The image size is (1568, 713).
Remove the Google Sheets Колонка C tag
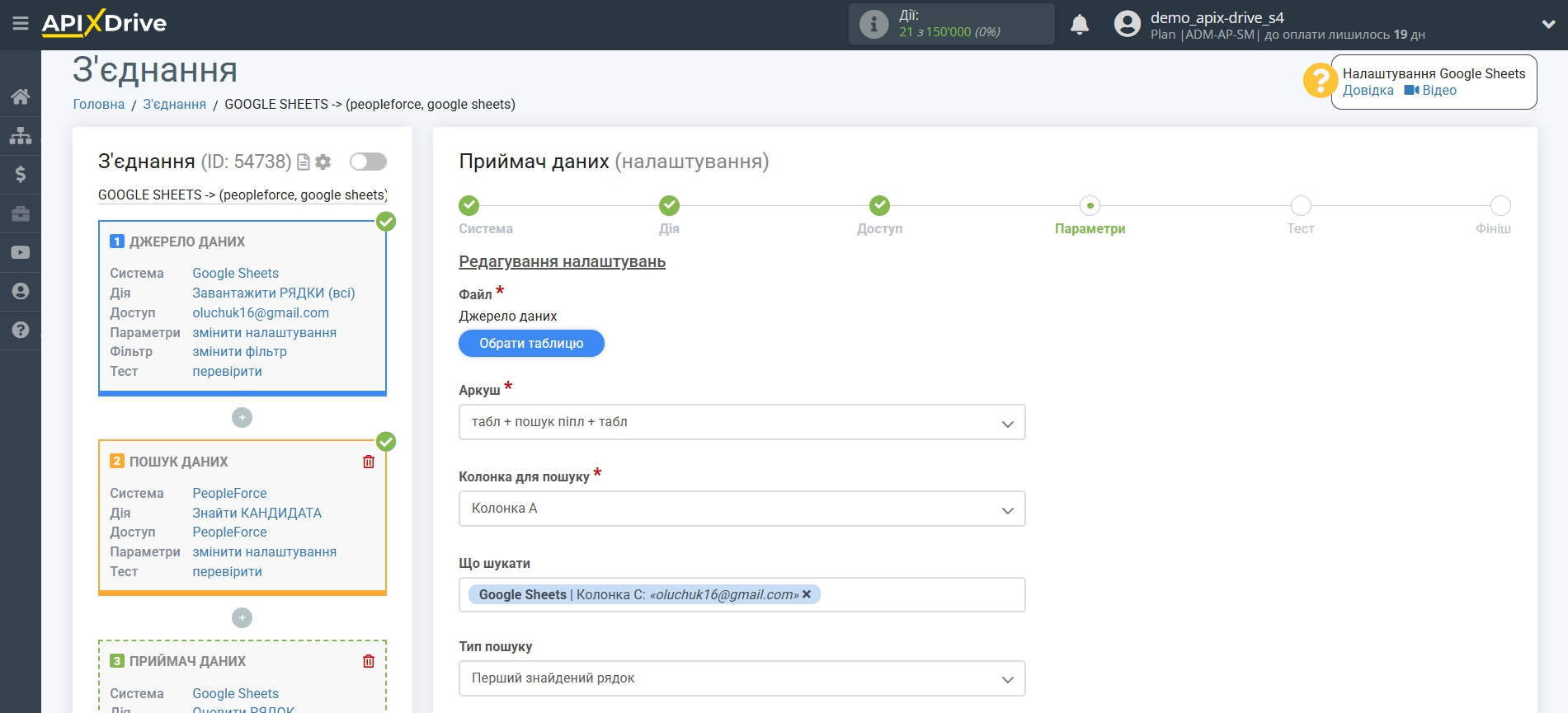click(x=807, y=594)
